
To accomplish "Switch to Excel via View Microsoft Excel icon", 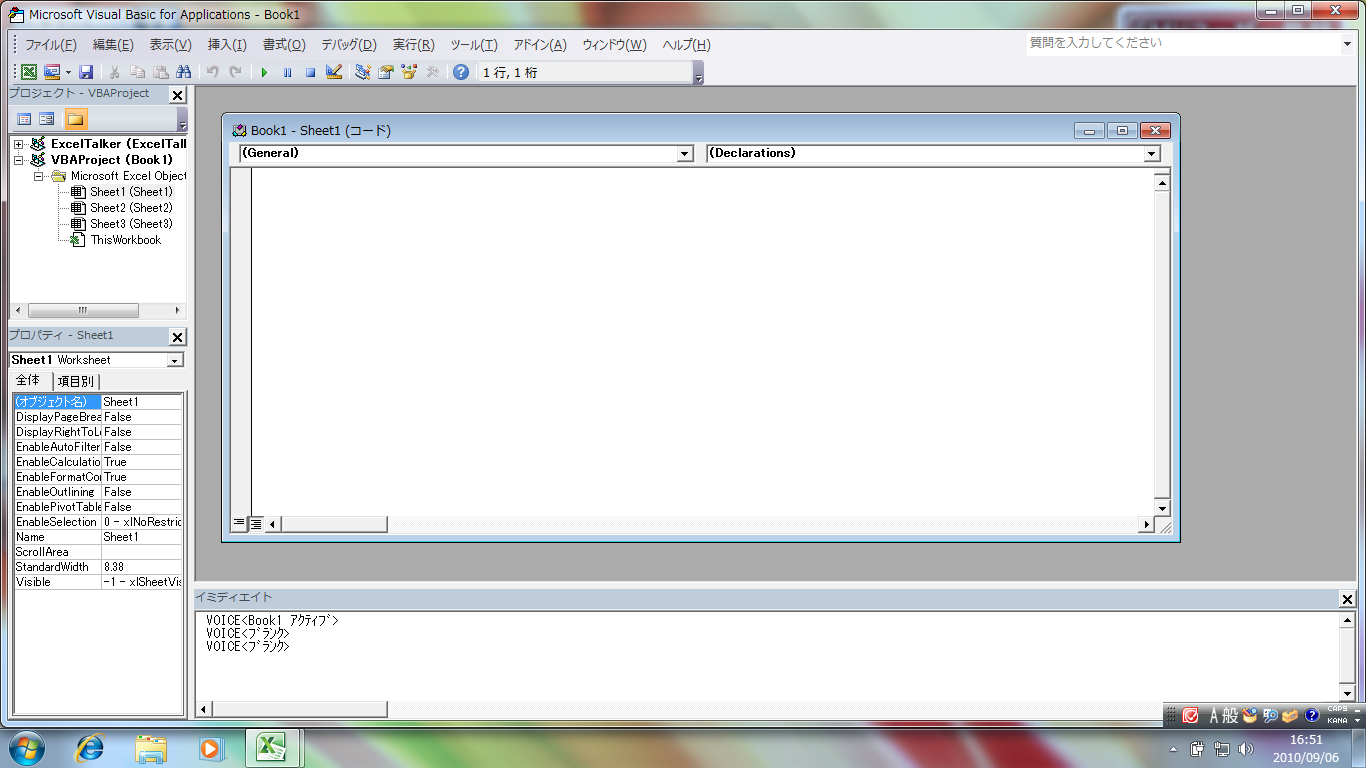I will point(29,72).
